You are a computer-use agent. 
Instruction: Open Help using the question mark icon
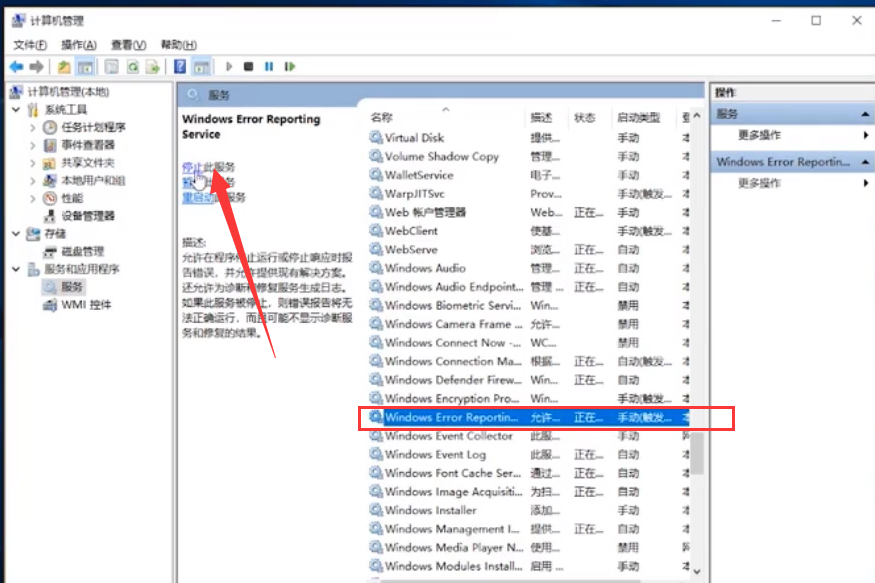point(179,66)
